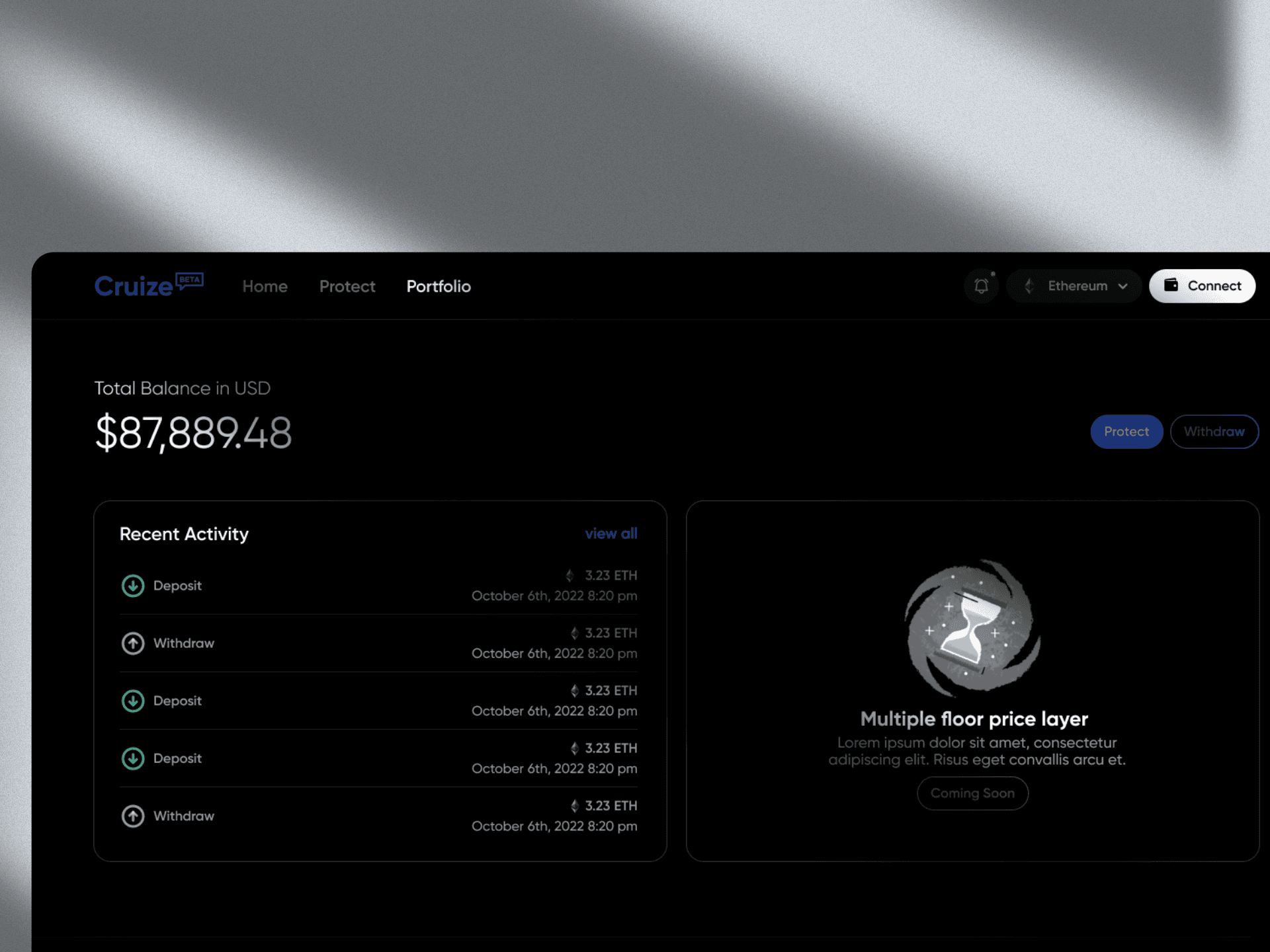Expand the chevron next to Ethereum

click(x=1123, y=287)
